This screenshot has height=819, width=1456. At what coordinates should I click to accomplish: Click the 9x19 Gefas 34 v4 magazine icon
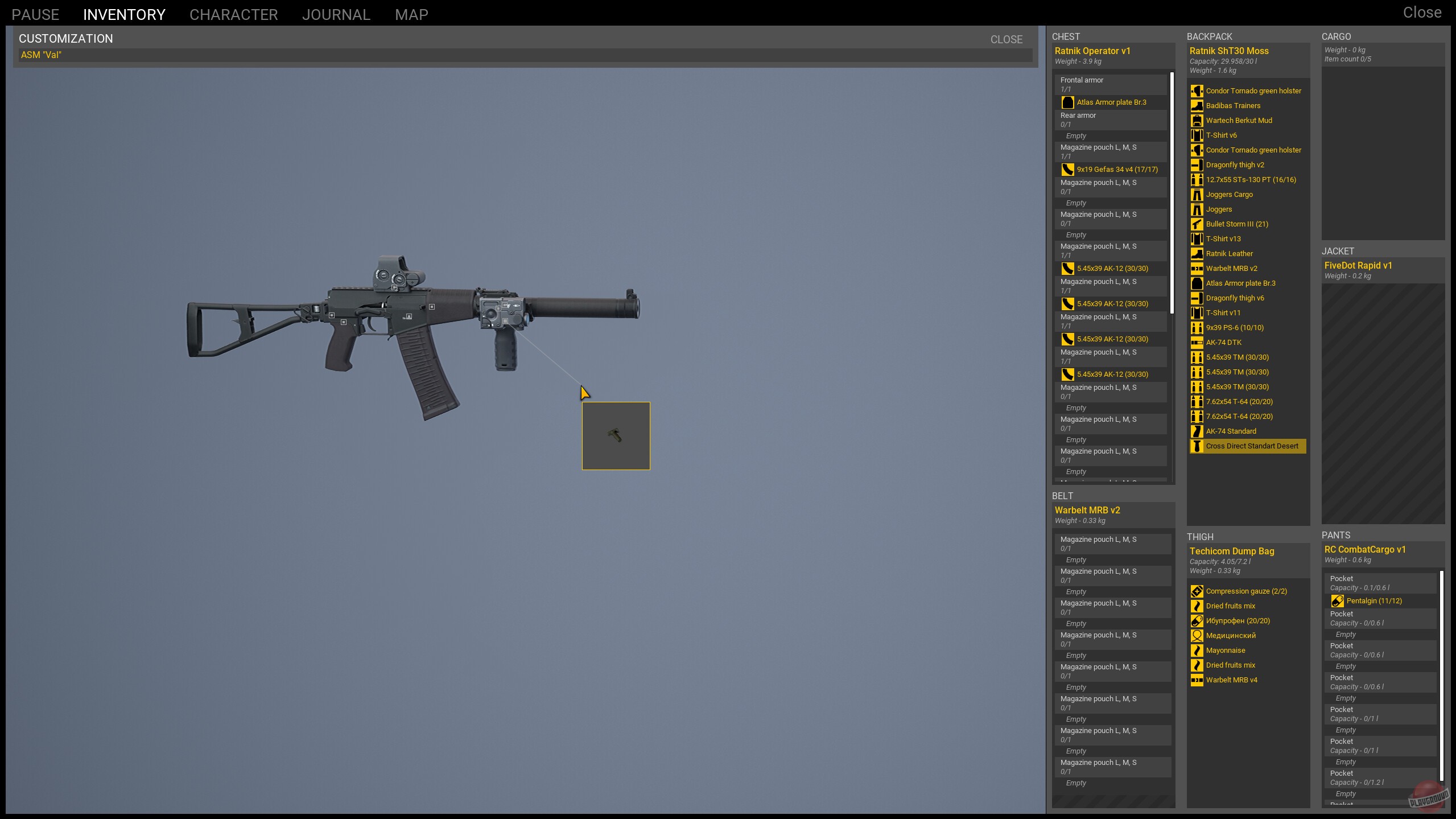tap(1067, 170)
